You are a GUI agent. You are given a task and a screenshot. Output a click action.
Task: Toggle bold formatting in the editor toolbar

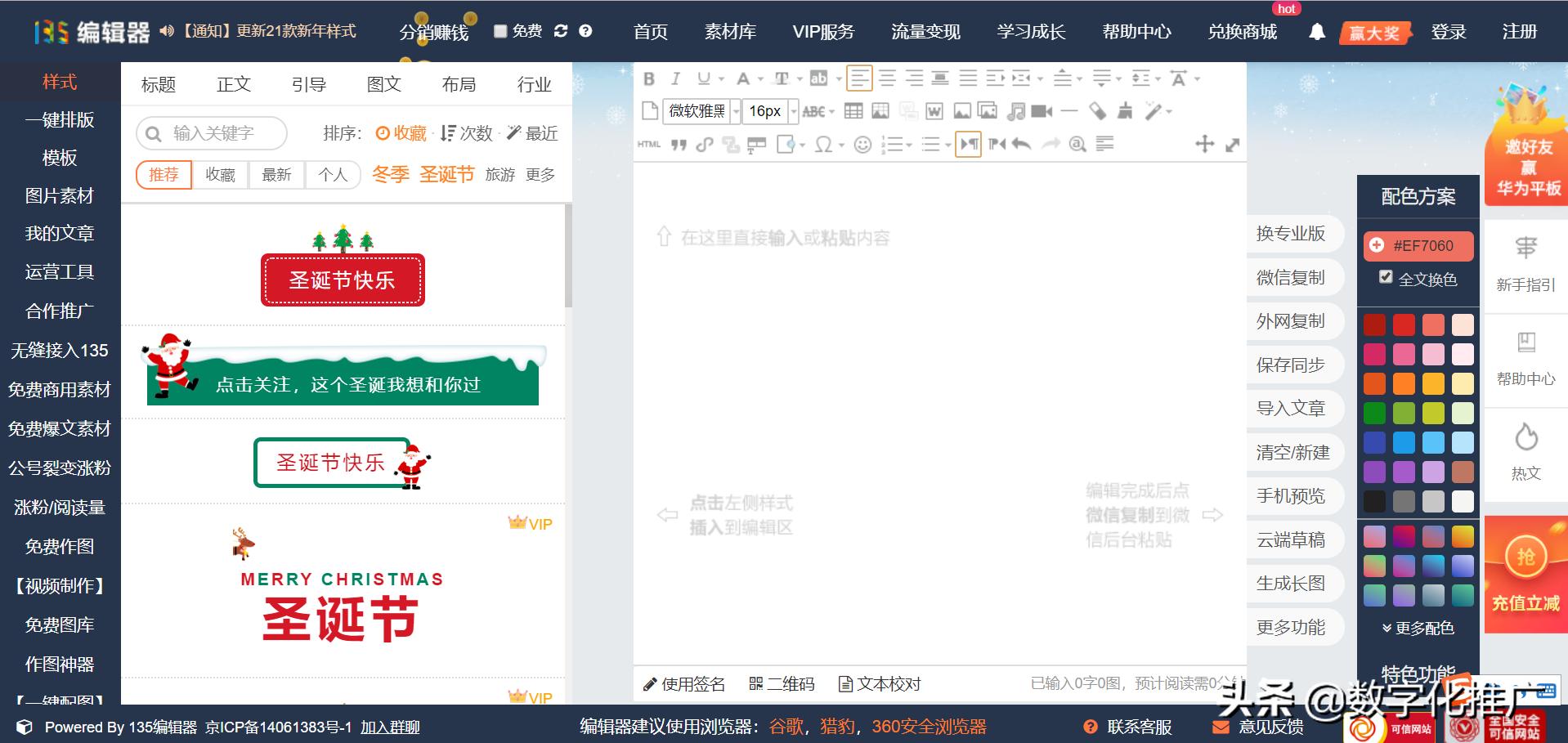(x=650, y=78)
